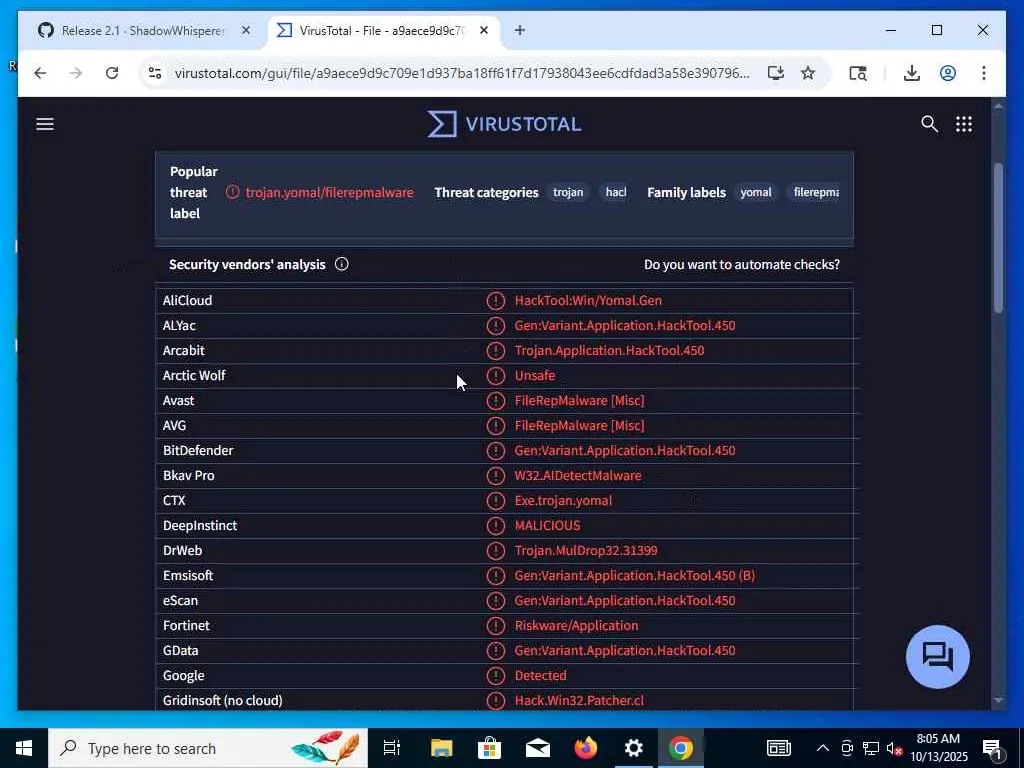The height and width of the screenshot is (768, 1024).
Task: Close the GitHub Release 2.1 tab
Action: tap(246, 30)
